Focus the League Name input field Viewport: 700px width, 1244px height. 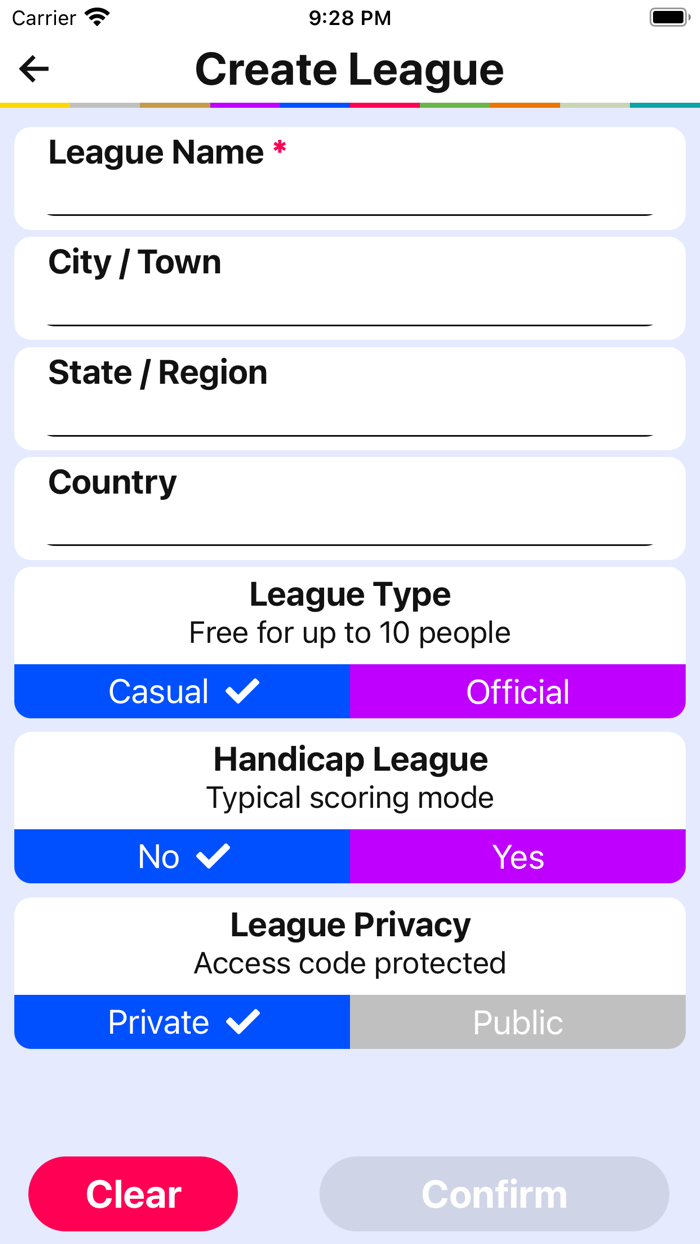tap(350, 196)
